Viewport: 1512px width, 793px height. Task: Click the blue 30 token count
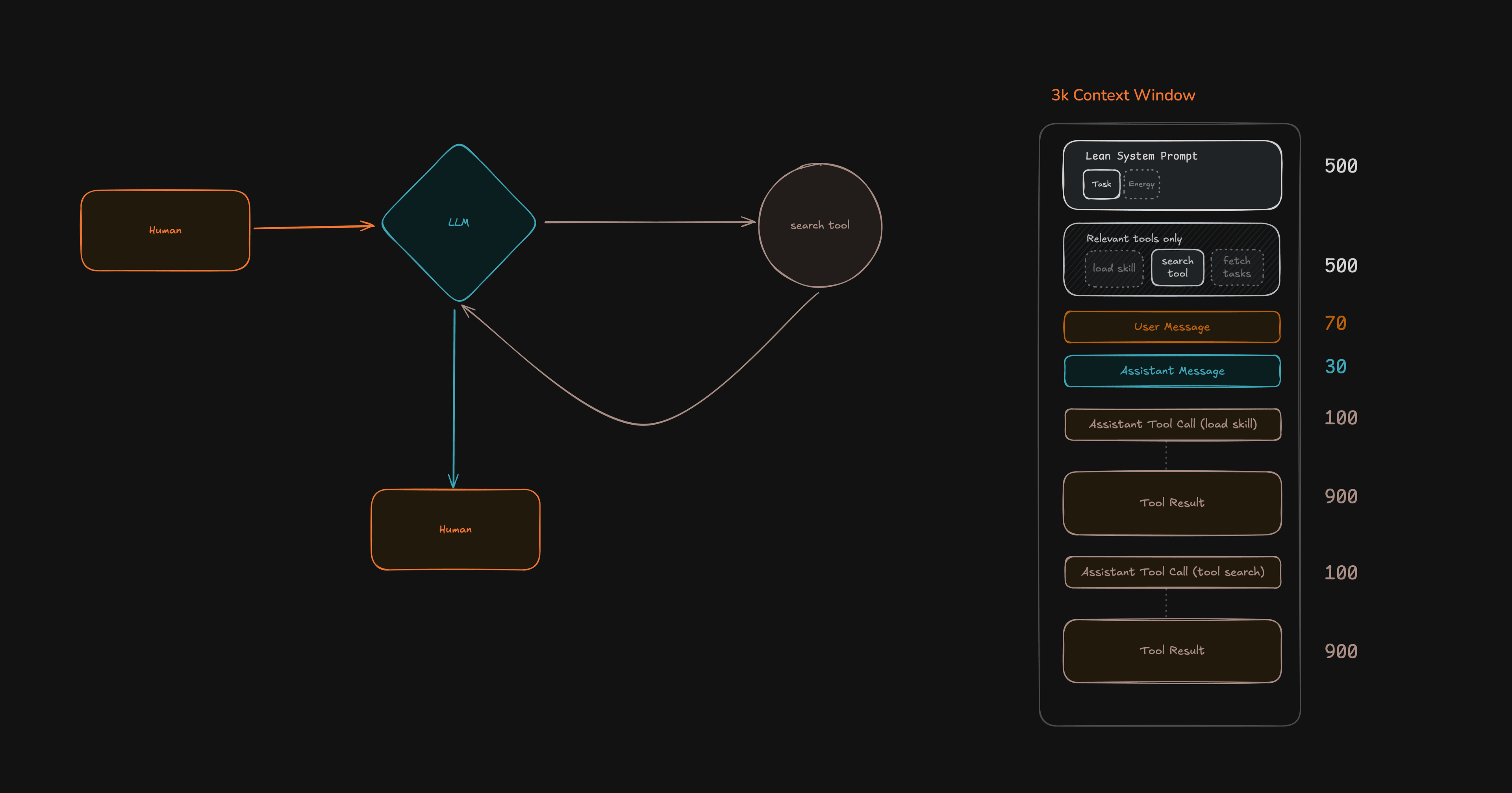point(1335,367)
